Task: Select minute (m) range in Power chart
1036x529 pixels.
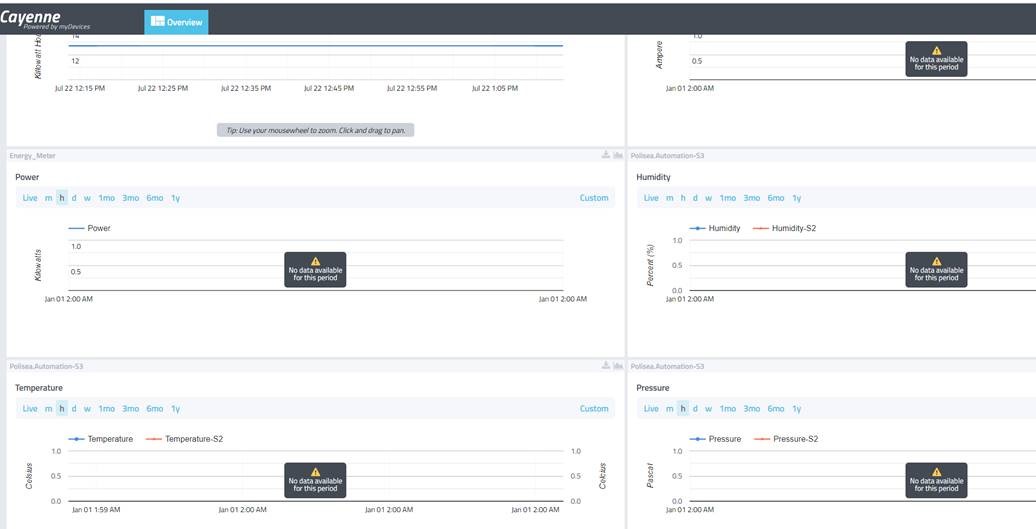Action: click(48, 197)
